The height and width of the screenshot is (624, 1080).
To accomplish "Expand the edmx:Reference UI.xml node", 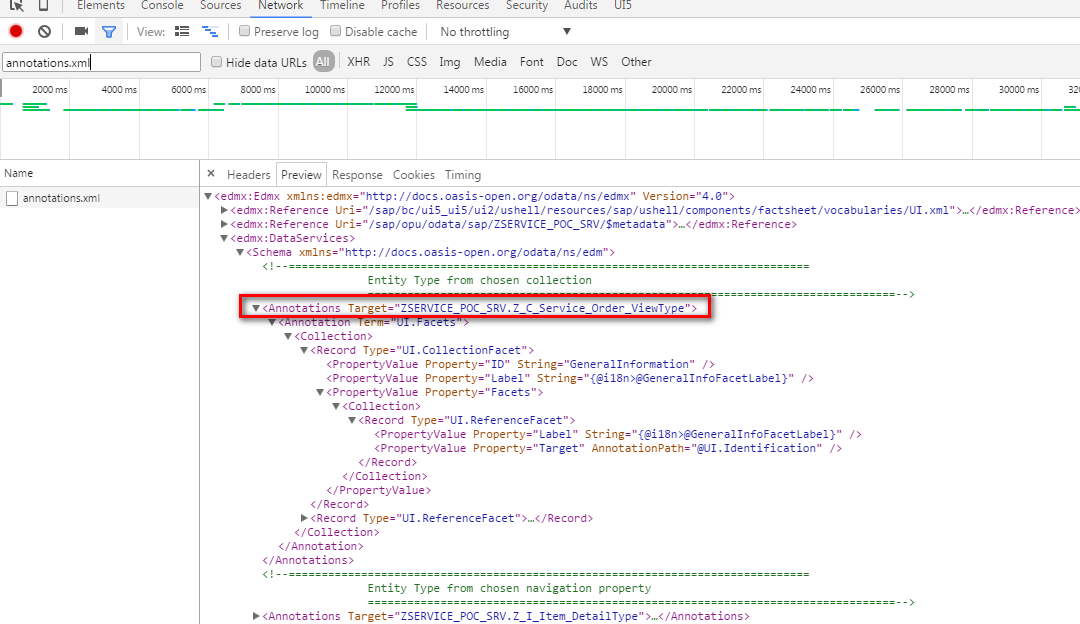I will tap(224, 210).
